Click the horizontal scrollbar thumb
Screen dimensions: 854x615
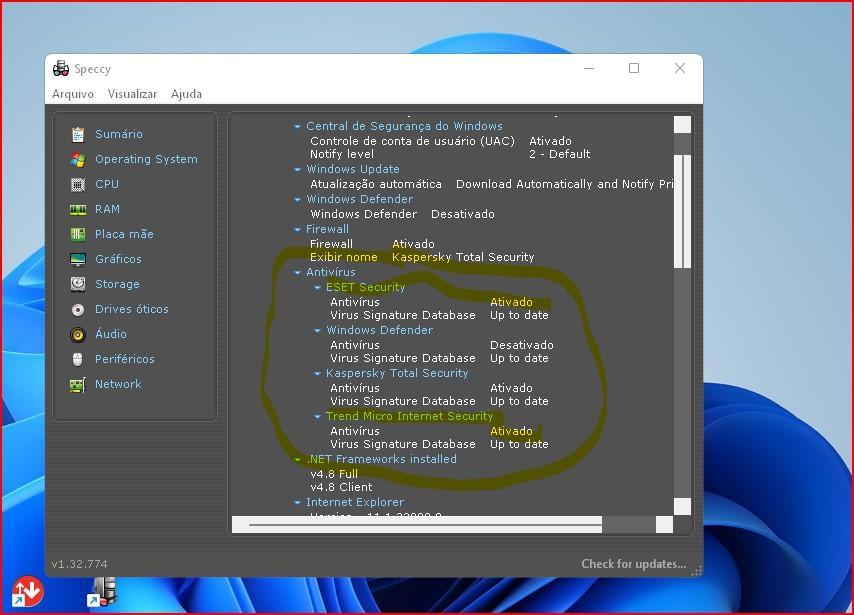coord(425,525)
